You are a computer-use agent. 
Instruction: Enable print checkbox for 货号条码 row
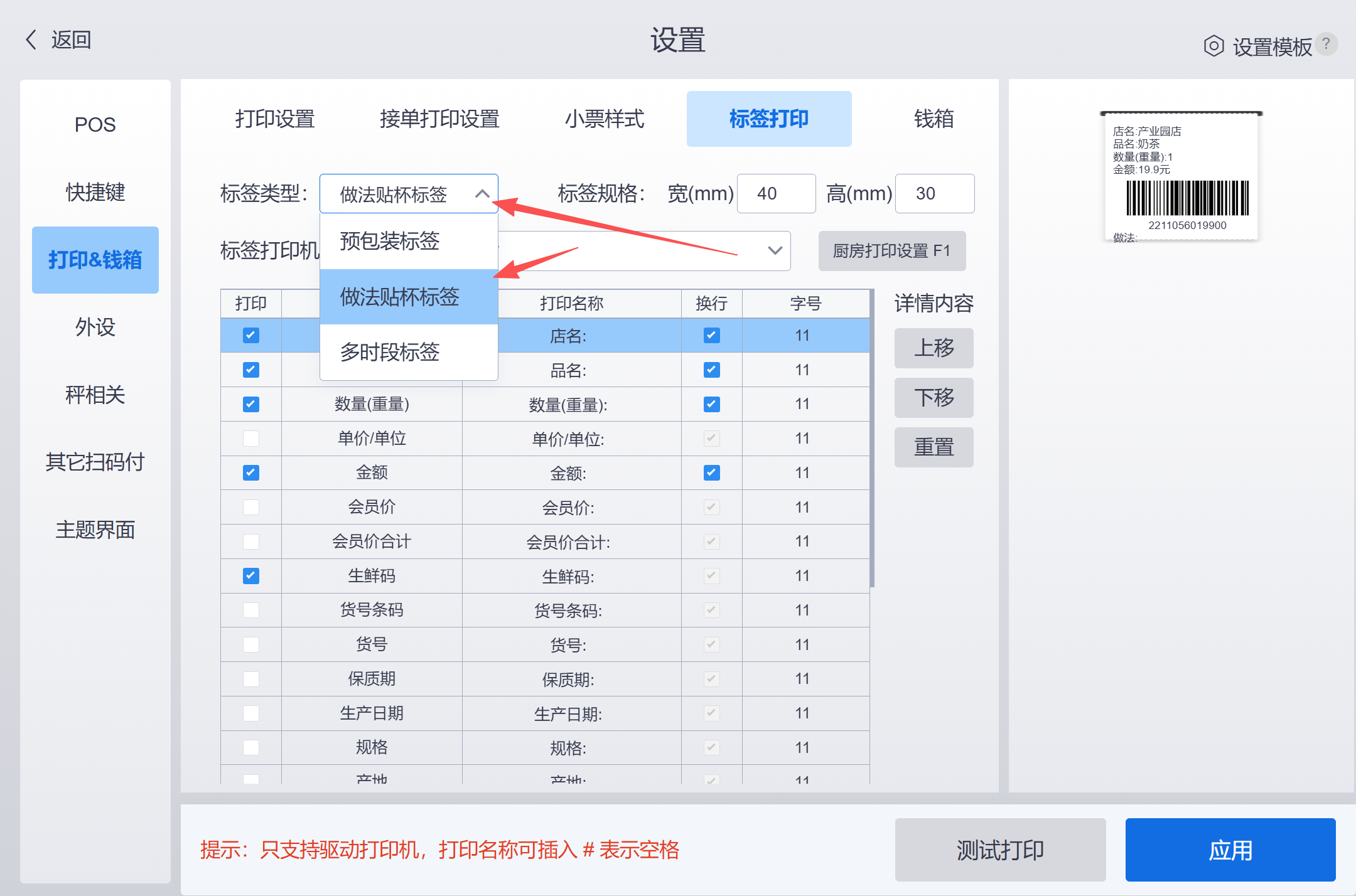coord(251,610)
